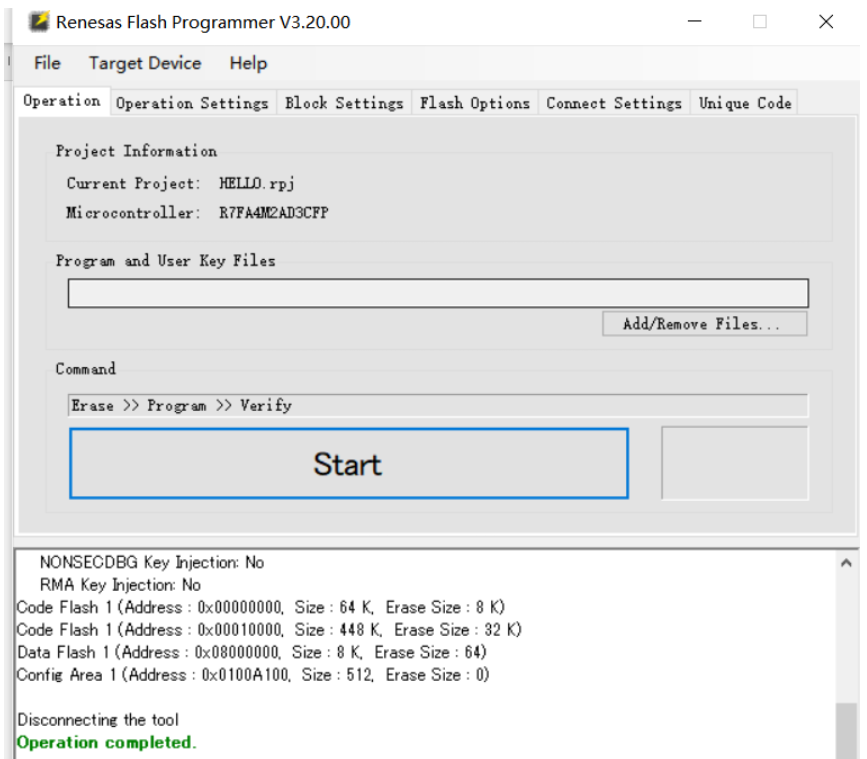Click the Renesas Flash Programmer title bar icon

(37, 22)
